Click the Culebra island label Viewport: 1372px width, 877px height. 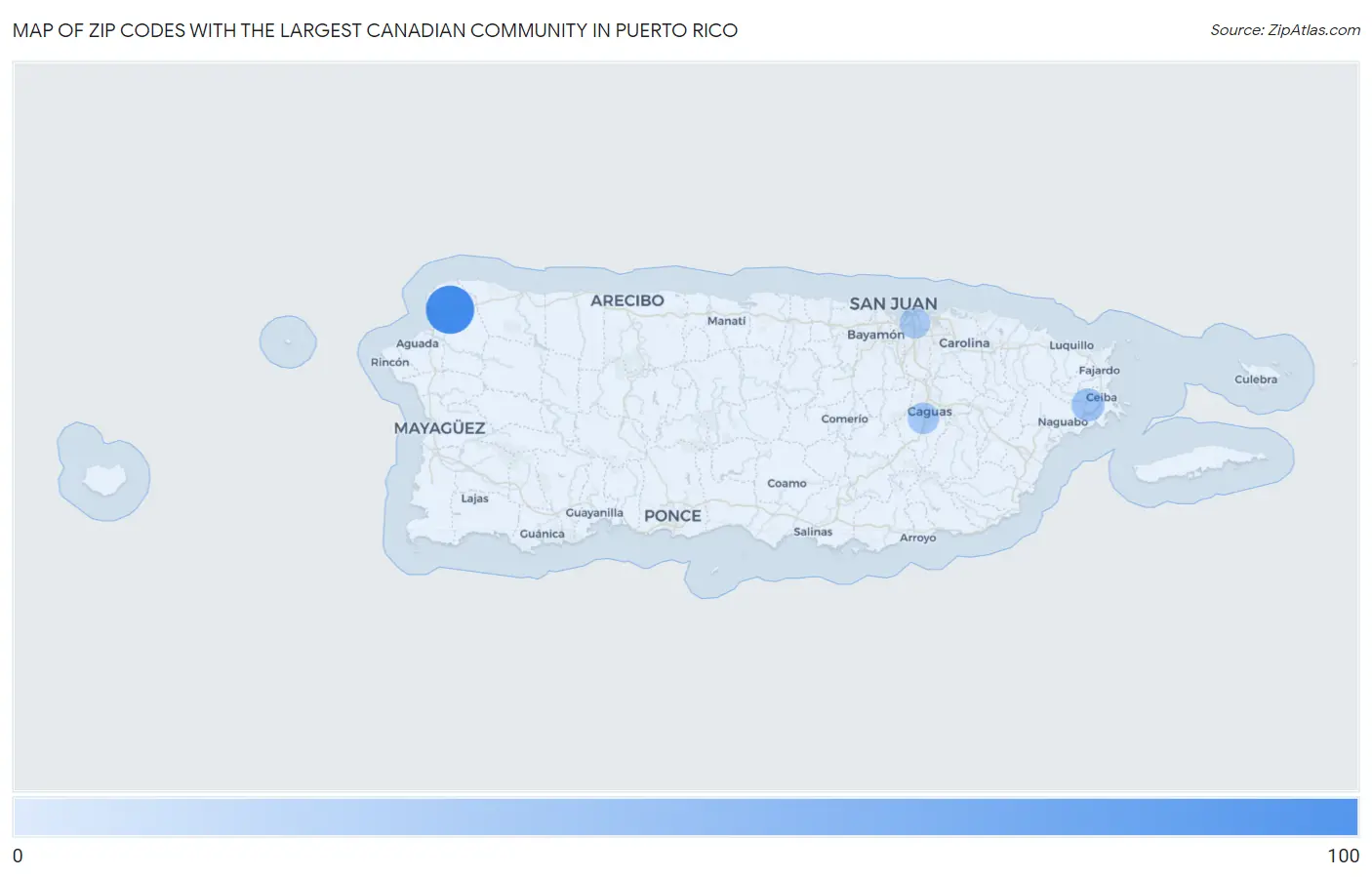coord(1256,379)
